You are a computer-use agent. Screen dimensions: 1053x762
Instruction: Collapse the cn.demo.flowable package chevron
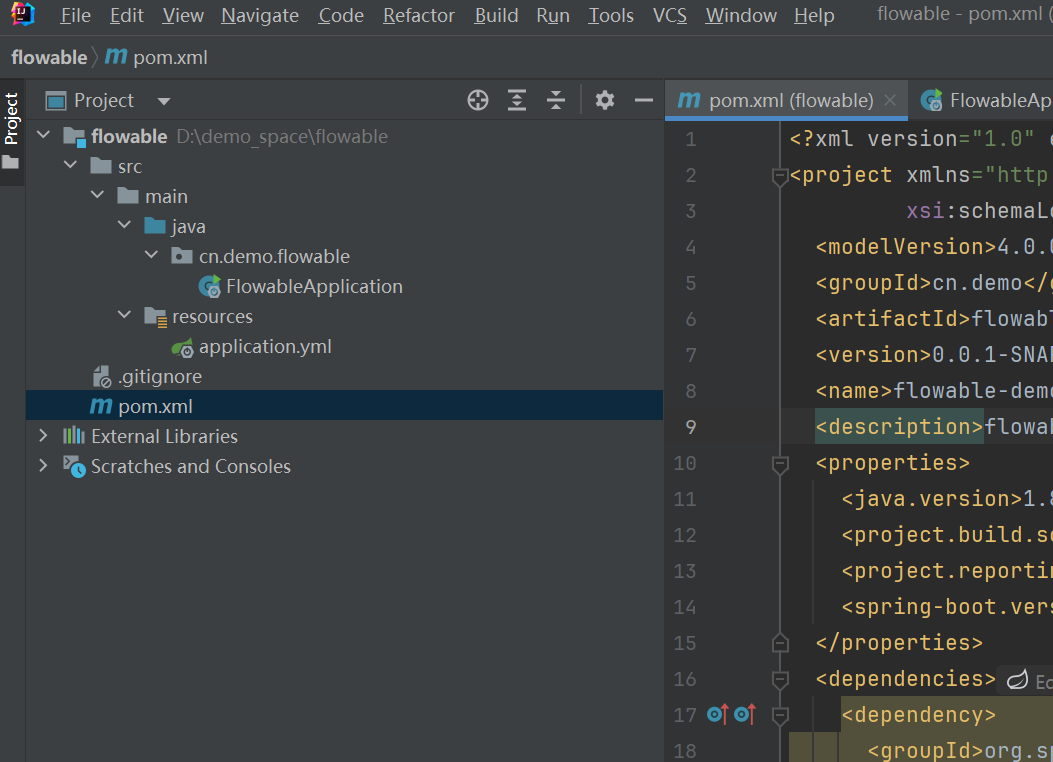click(x=151, y=254)
